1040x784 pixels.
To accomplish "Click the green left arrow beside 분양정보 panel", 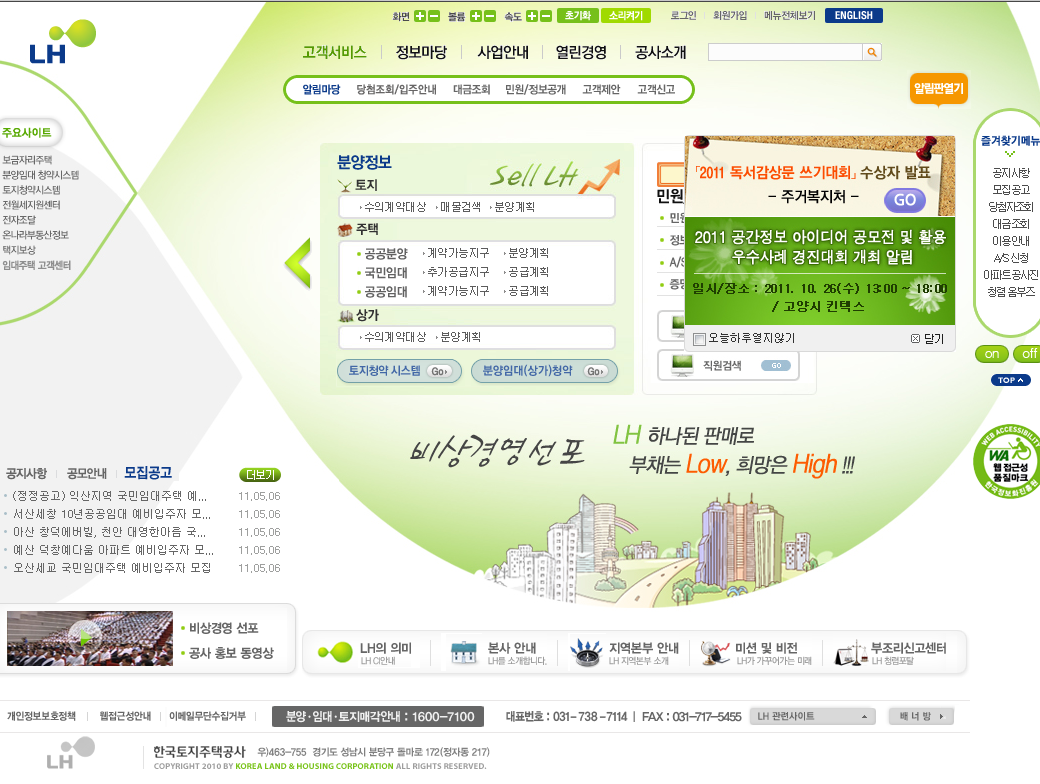I will point(298,263).
